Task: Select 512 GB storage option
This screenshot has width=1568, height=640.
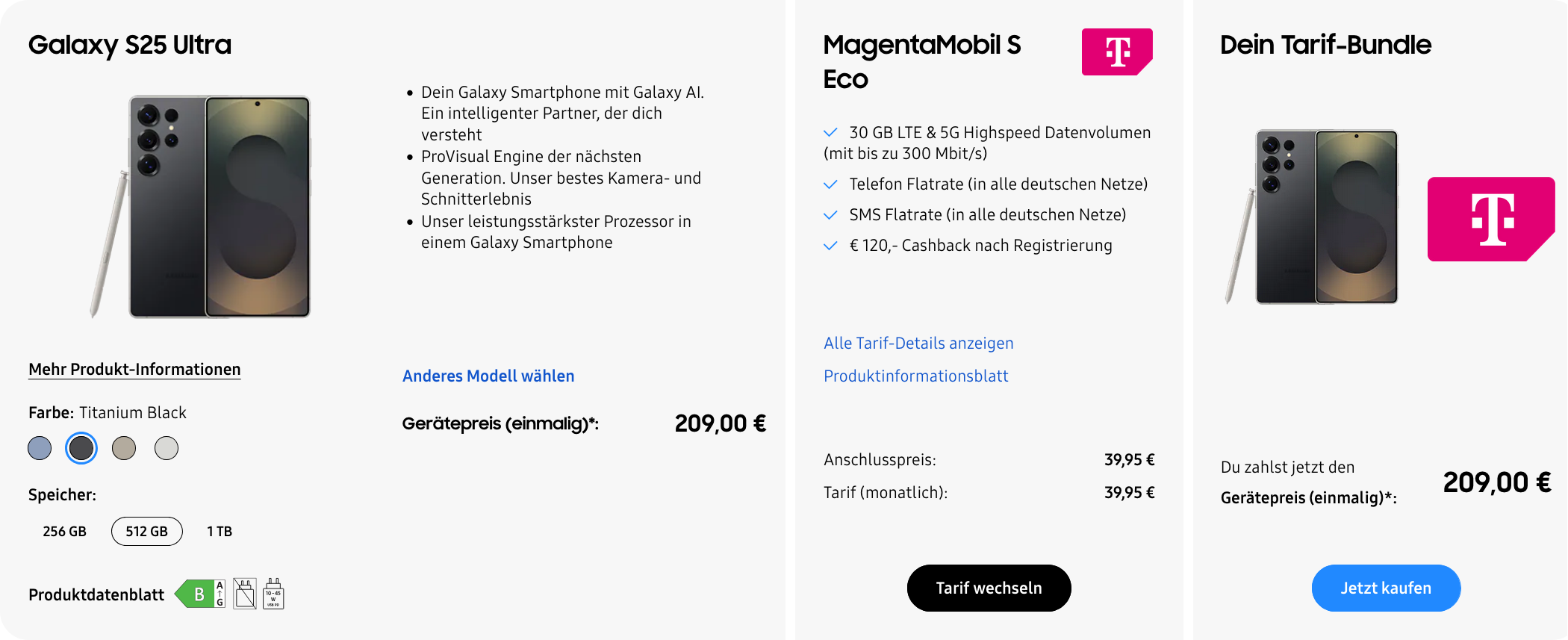Action: coord(147,532)
